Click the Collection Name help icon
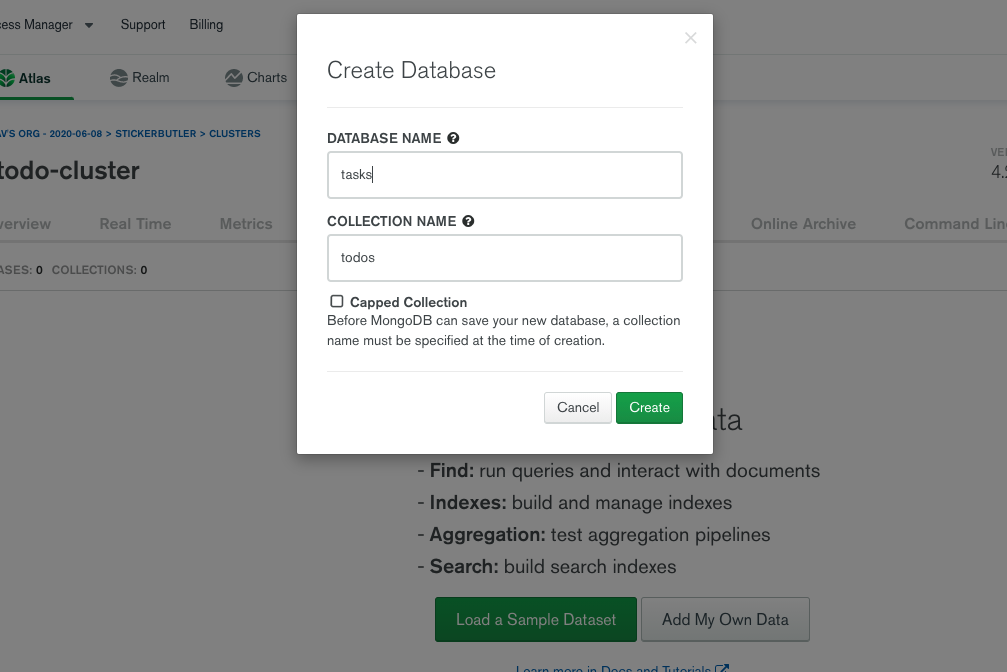 [x=469, y=221]
